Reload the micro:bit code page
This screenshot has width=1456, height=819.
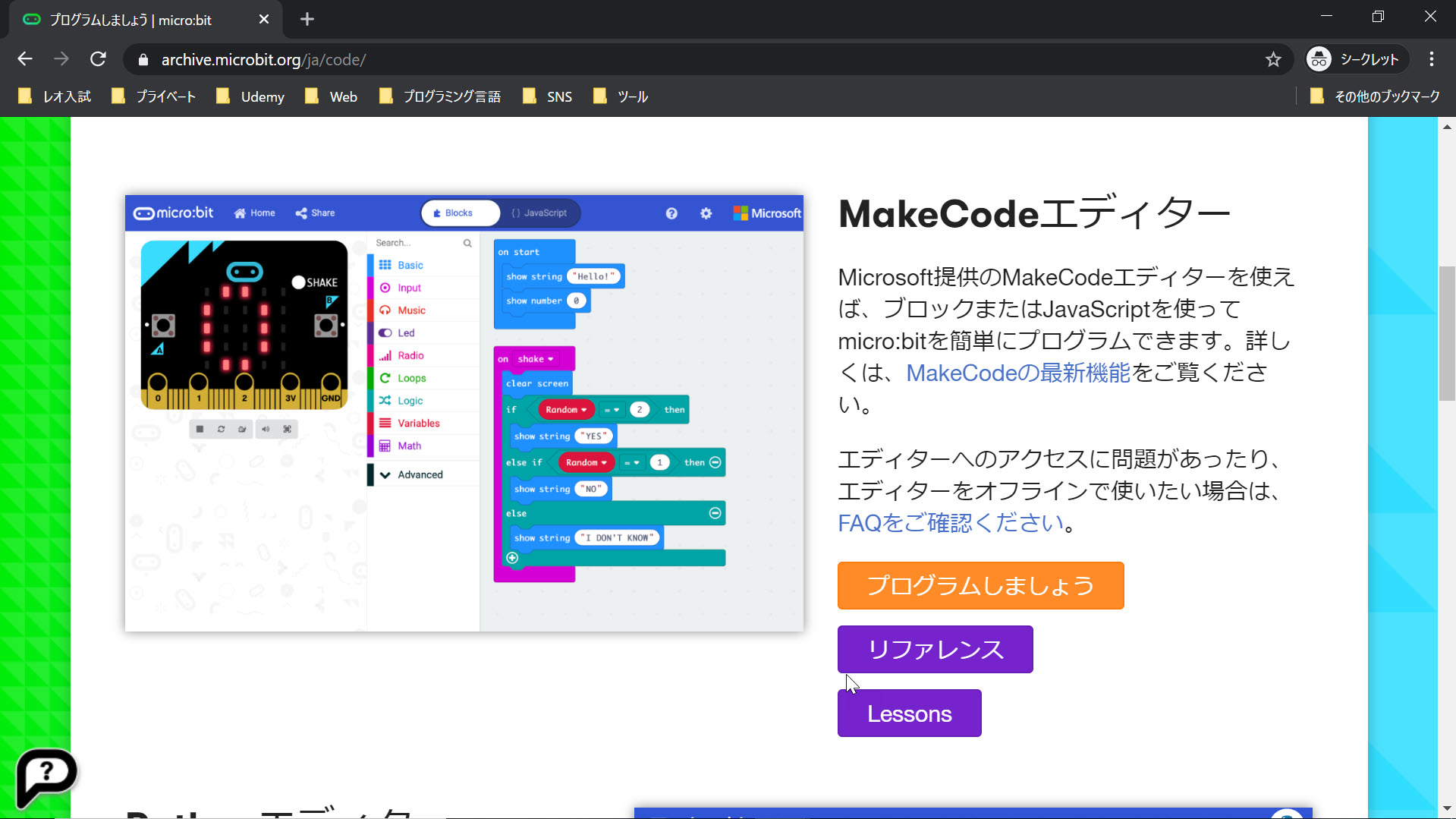pyautogui.click(x=98, y=59)
